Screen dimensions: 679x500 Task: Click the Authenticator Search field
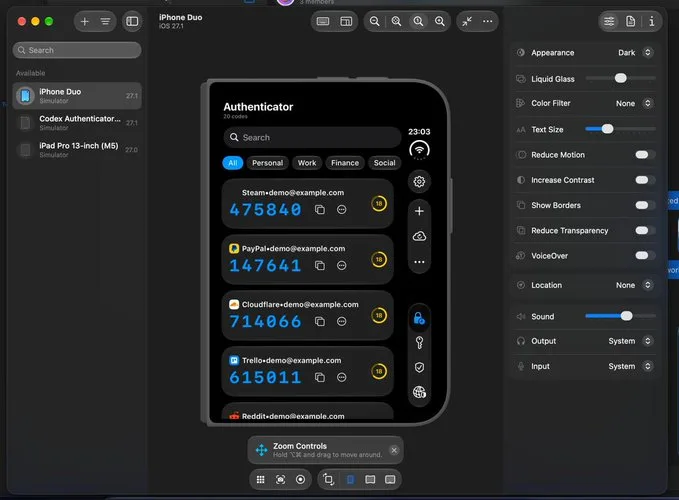pos(312,137)
